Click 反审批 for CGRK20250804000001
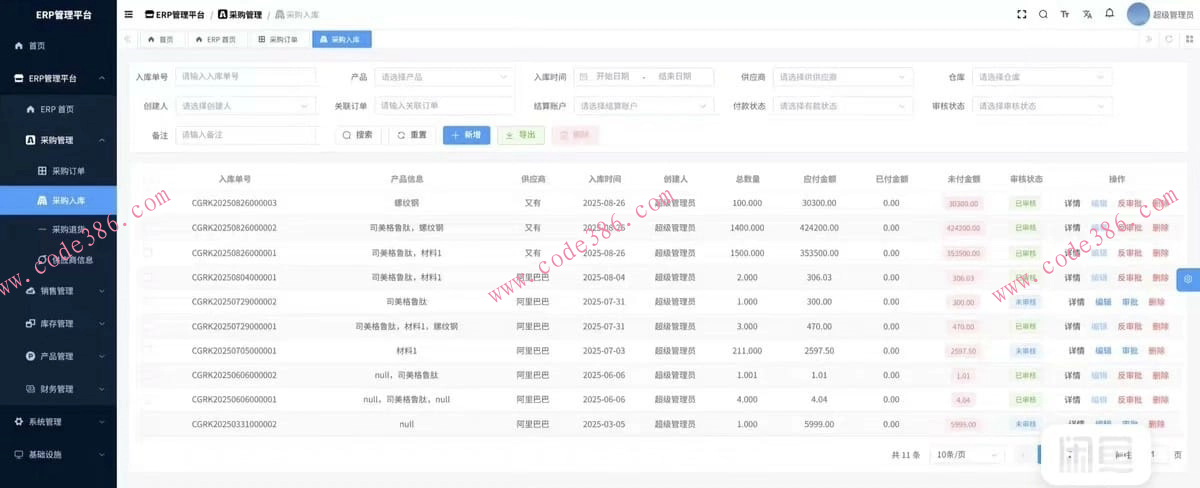 [x=1129, y=277]
